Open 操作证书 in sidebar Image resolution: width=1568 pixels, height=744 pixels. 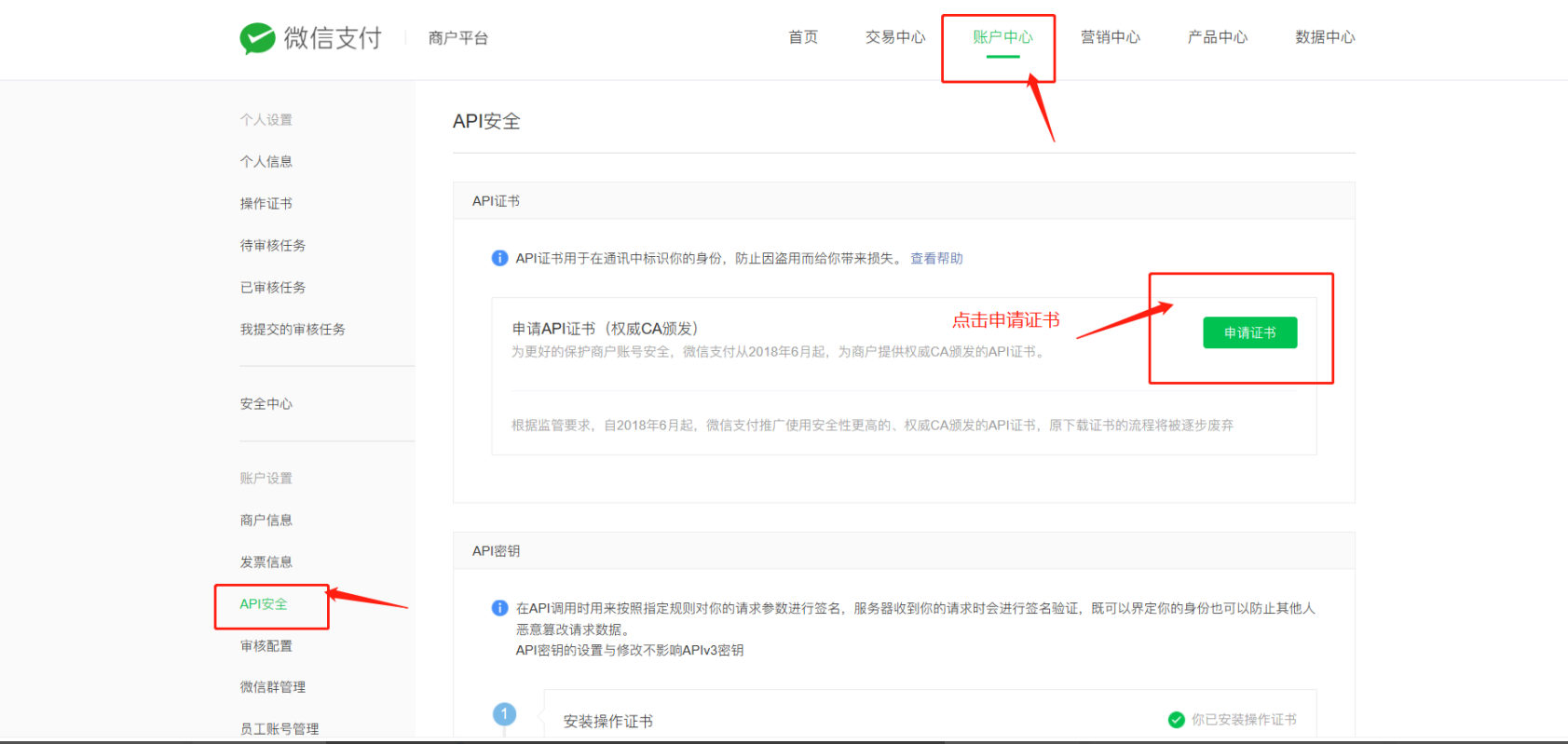tap(266, 203)
